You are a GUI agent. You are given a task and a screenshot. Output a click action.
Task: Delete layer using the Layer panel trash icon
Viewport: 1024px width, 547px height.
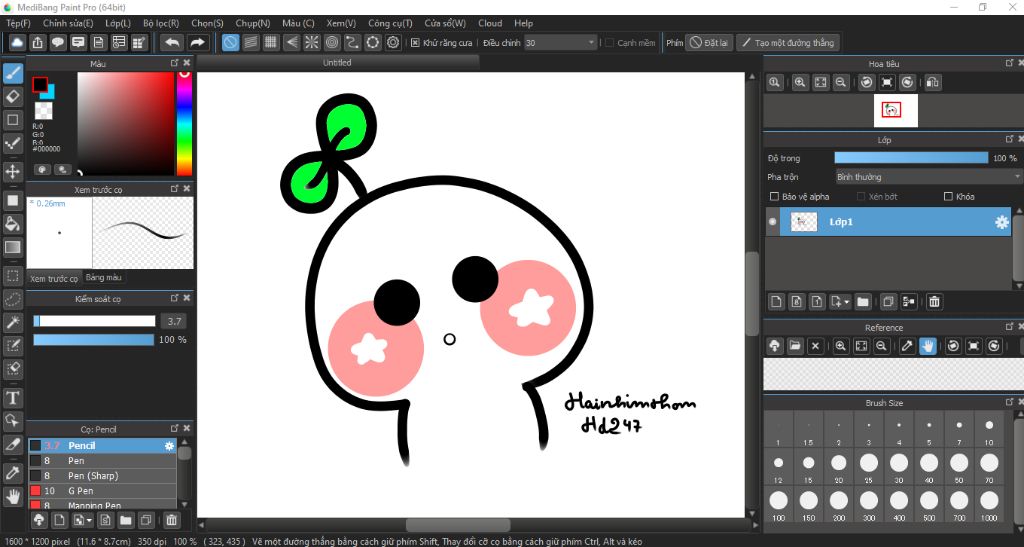tap(934, 301)
